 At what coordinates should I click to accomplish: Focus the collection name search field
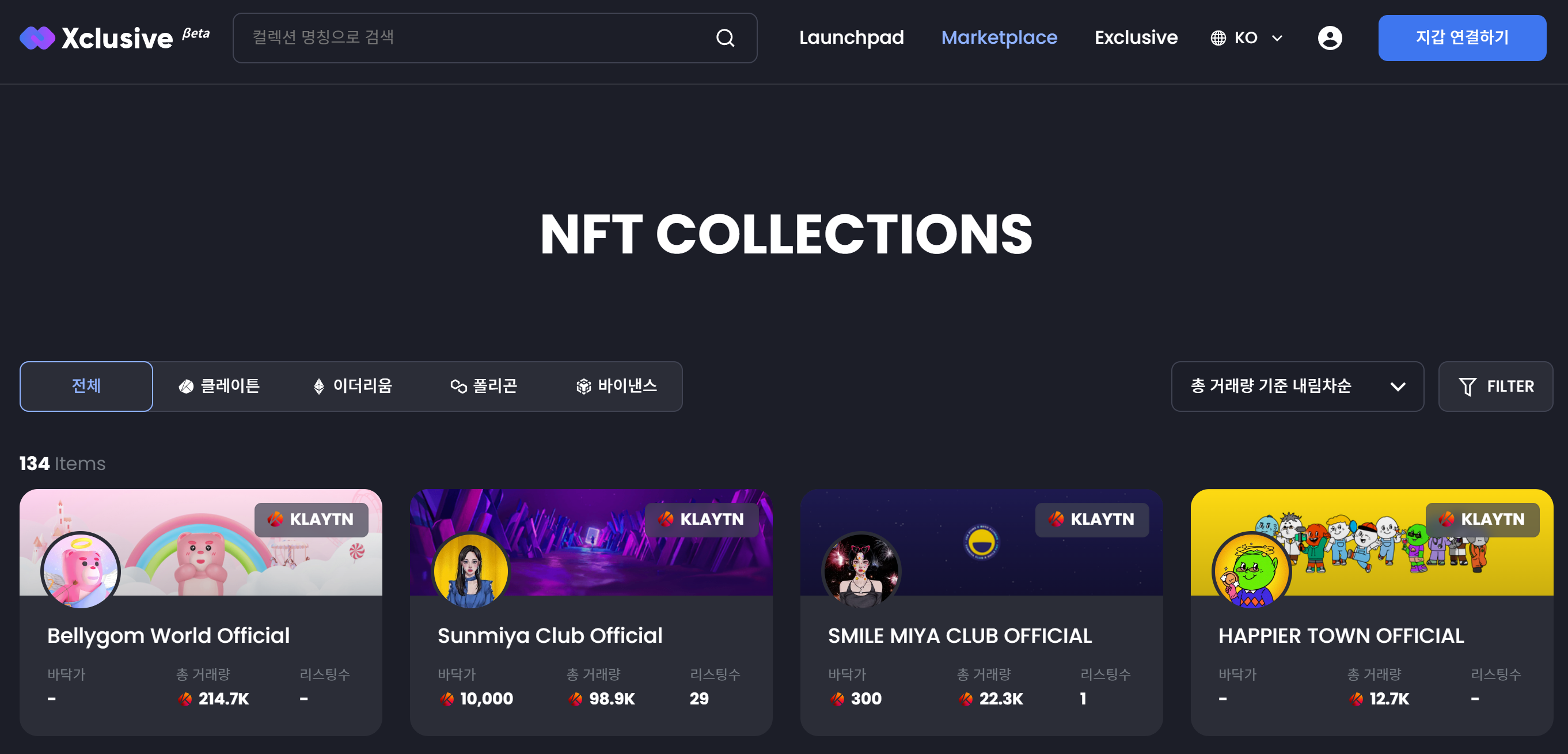coord(475,38)
